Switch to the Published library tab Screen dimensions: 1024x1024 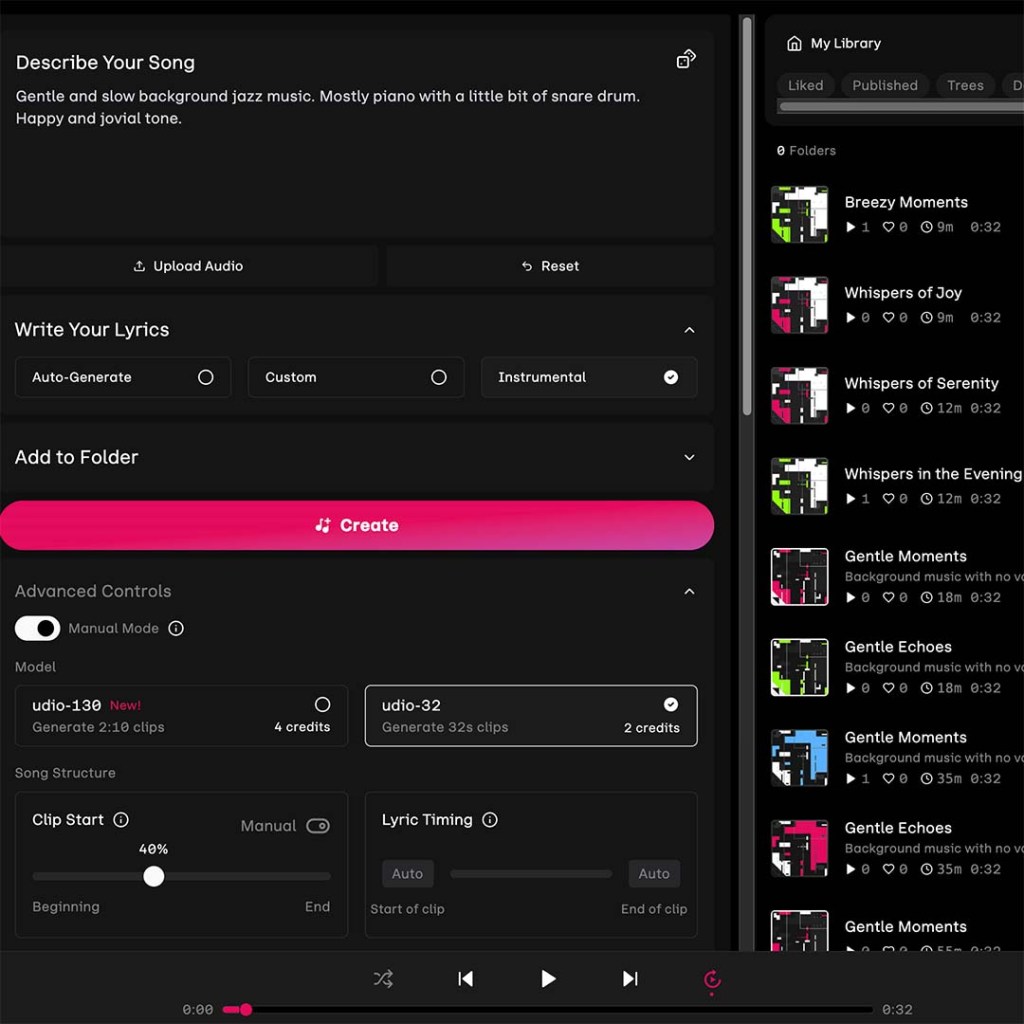pyautogui.click(x=884, y=86)
